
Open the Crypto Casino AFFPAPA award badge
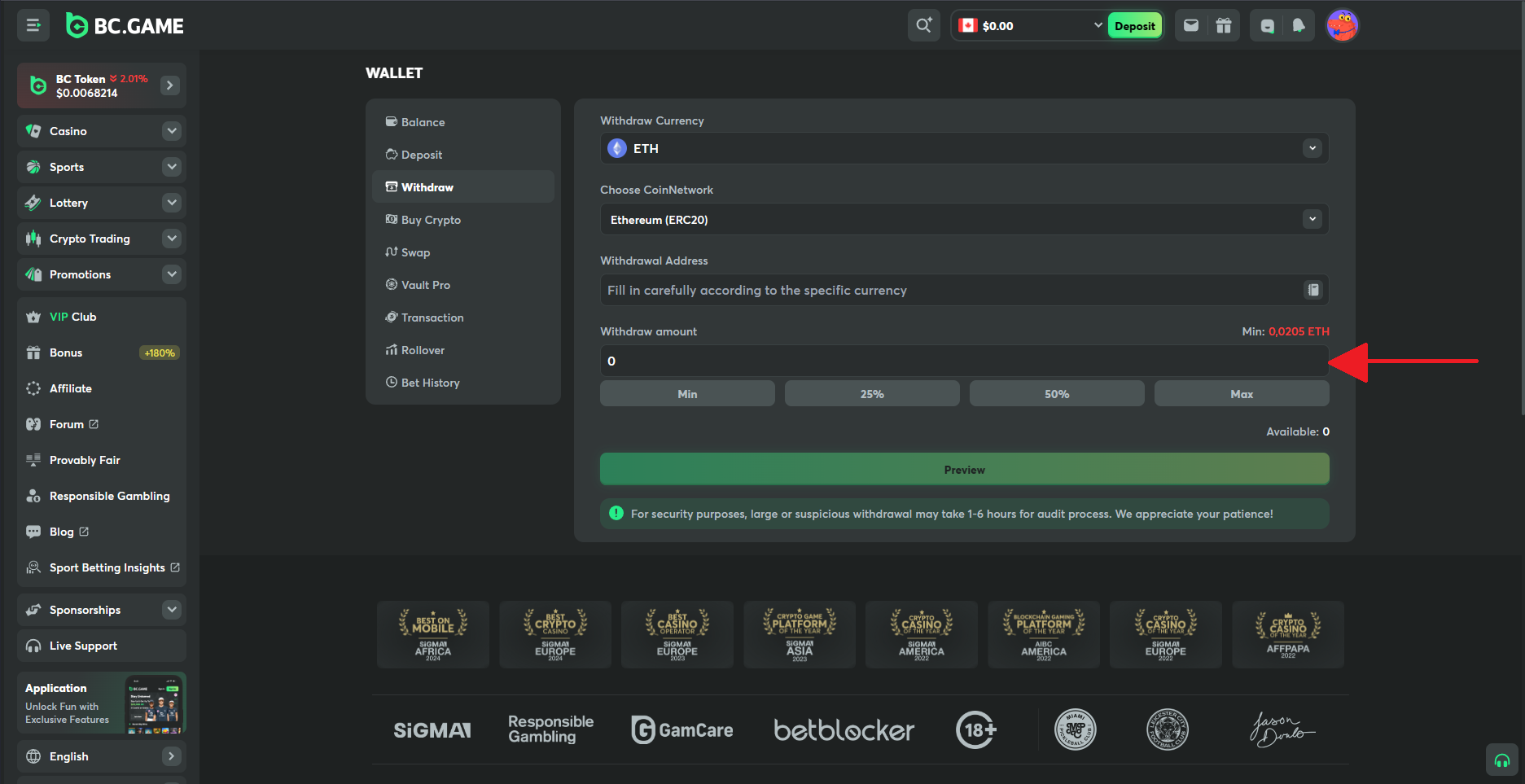pos(1288,634)
